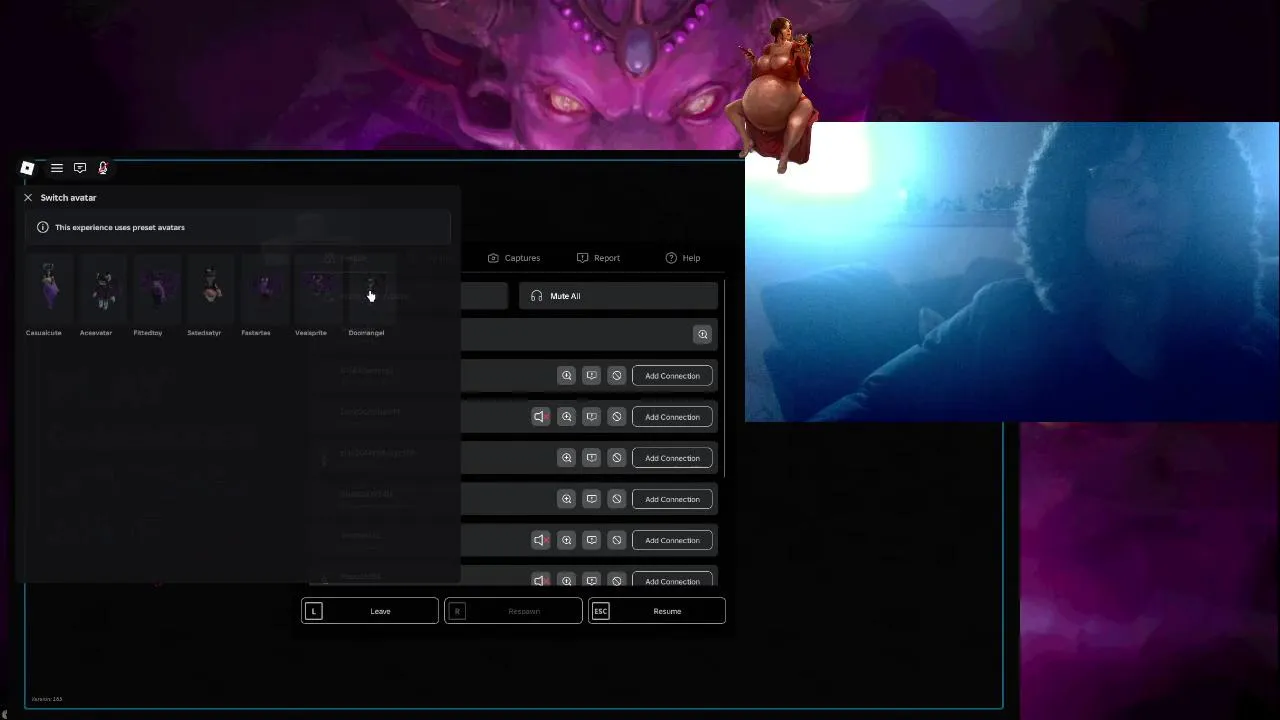
Task: Switch to the Report tab
Action: click(x=598, y=258)
